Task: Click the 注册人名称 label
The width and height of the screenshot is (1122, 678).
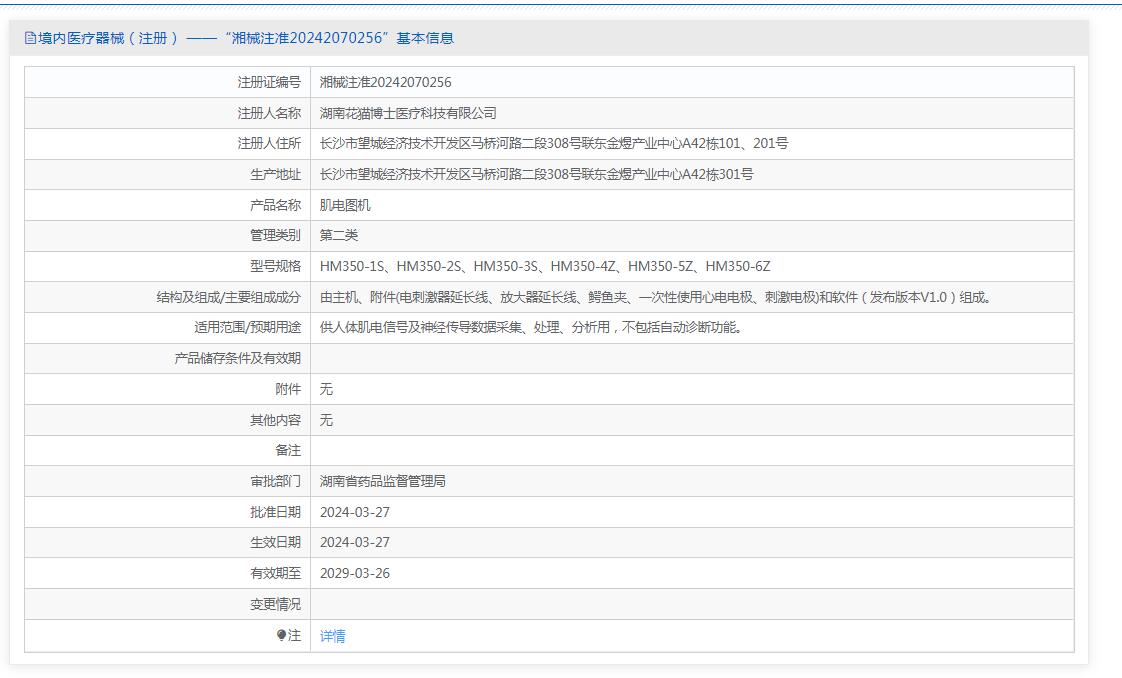Action: point(269,113)
